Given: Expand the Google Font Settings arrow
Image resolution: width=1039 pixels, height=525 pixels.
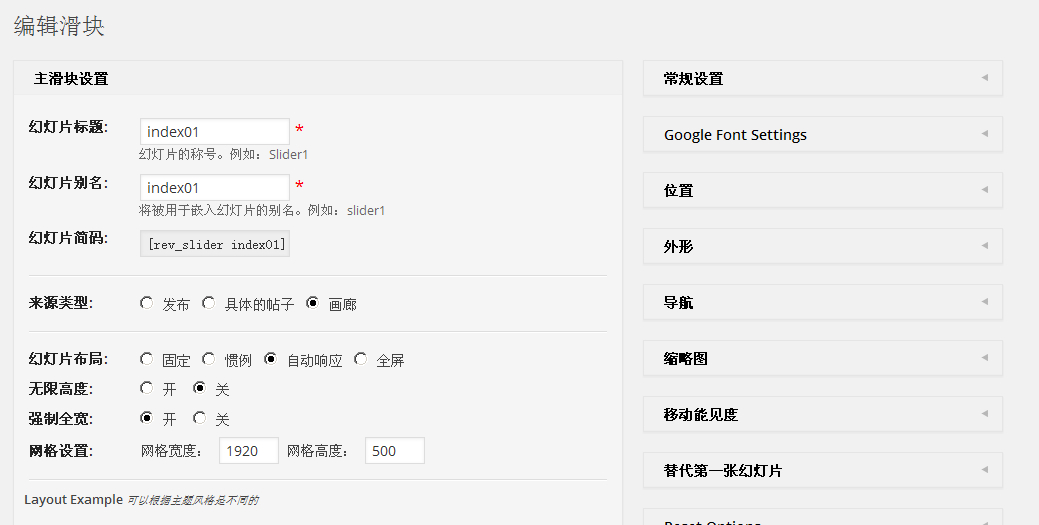Looking at the screenshot, I should pos(984,134).
